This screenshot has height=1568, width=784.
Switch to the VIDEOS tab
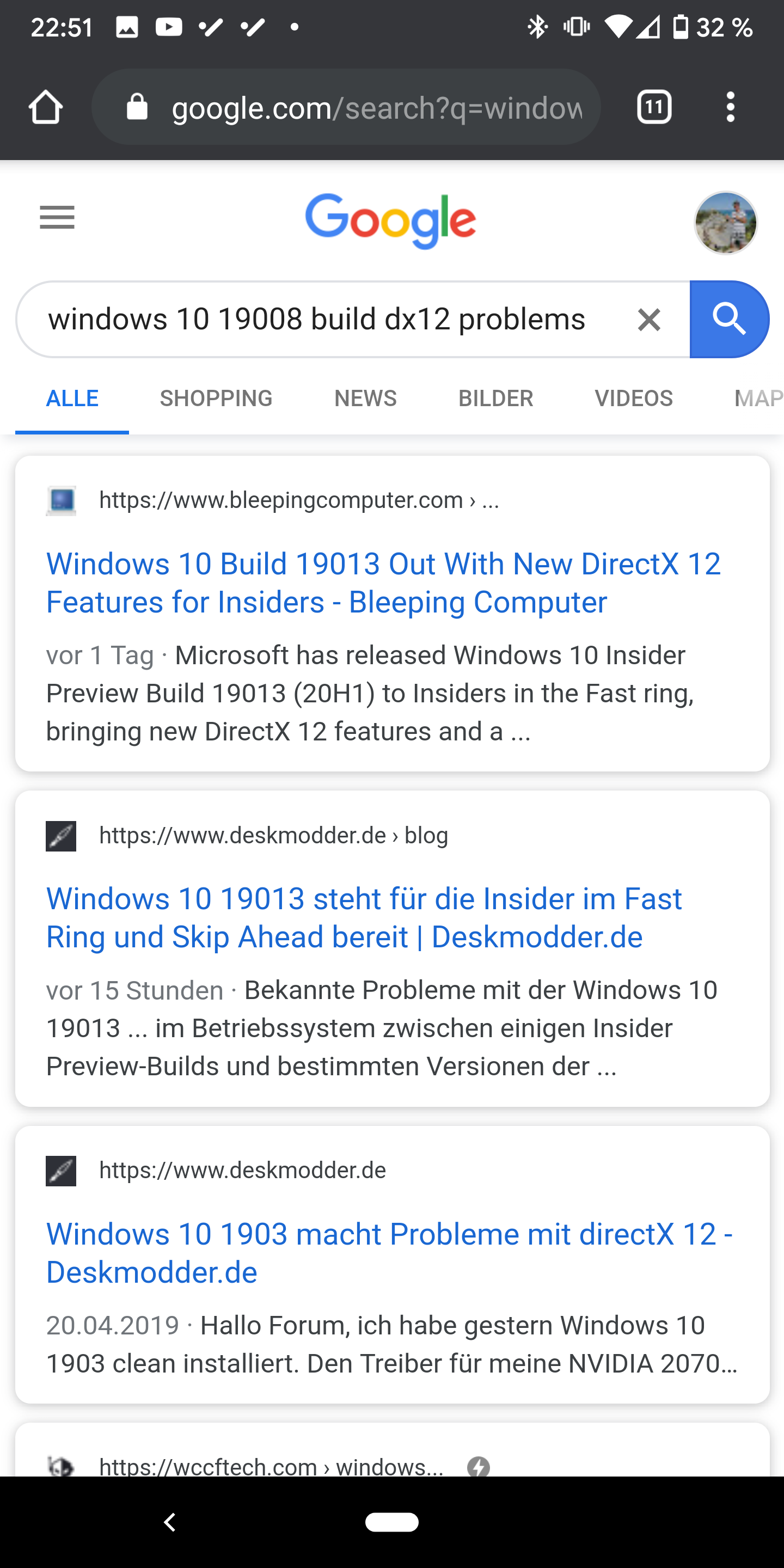(634, 398)
